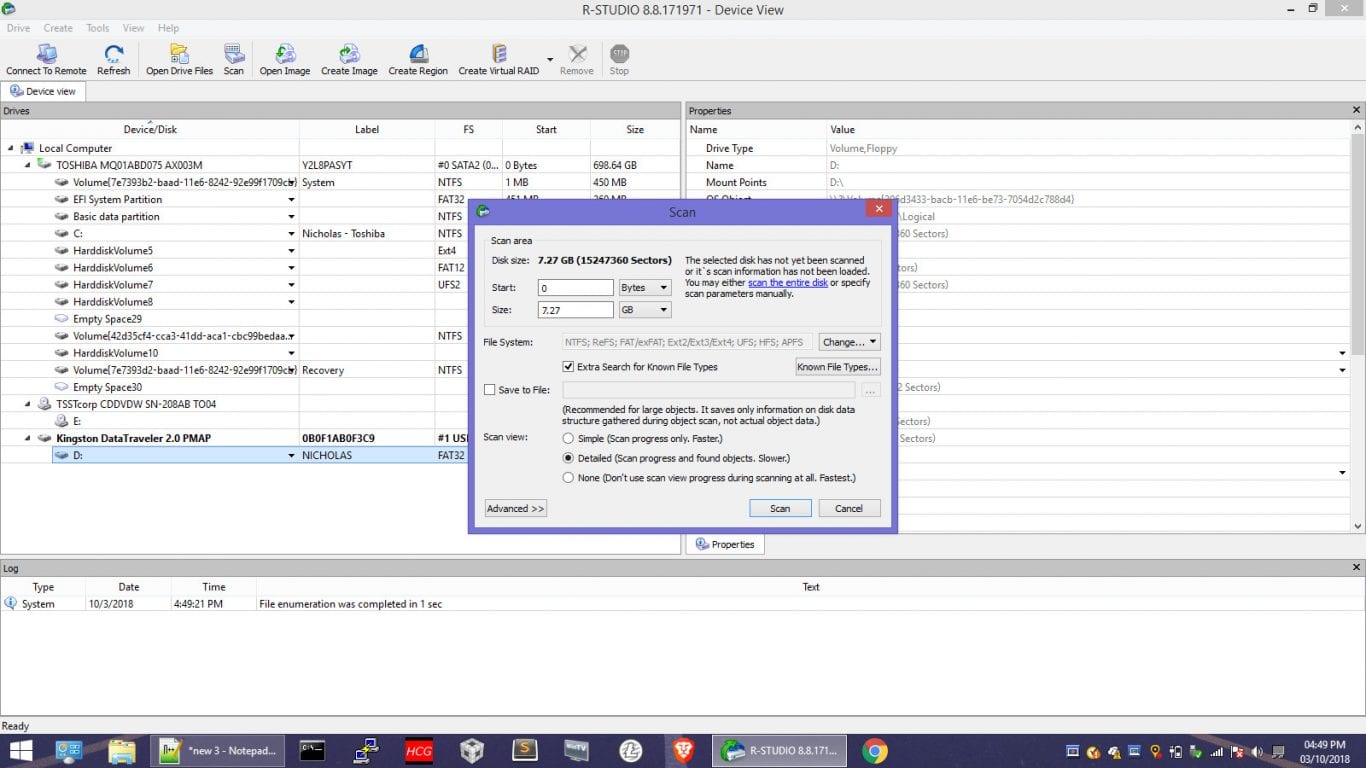Open the Drive menu
This screenshot has height=768, width=1366.
point(18,28)
